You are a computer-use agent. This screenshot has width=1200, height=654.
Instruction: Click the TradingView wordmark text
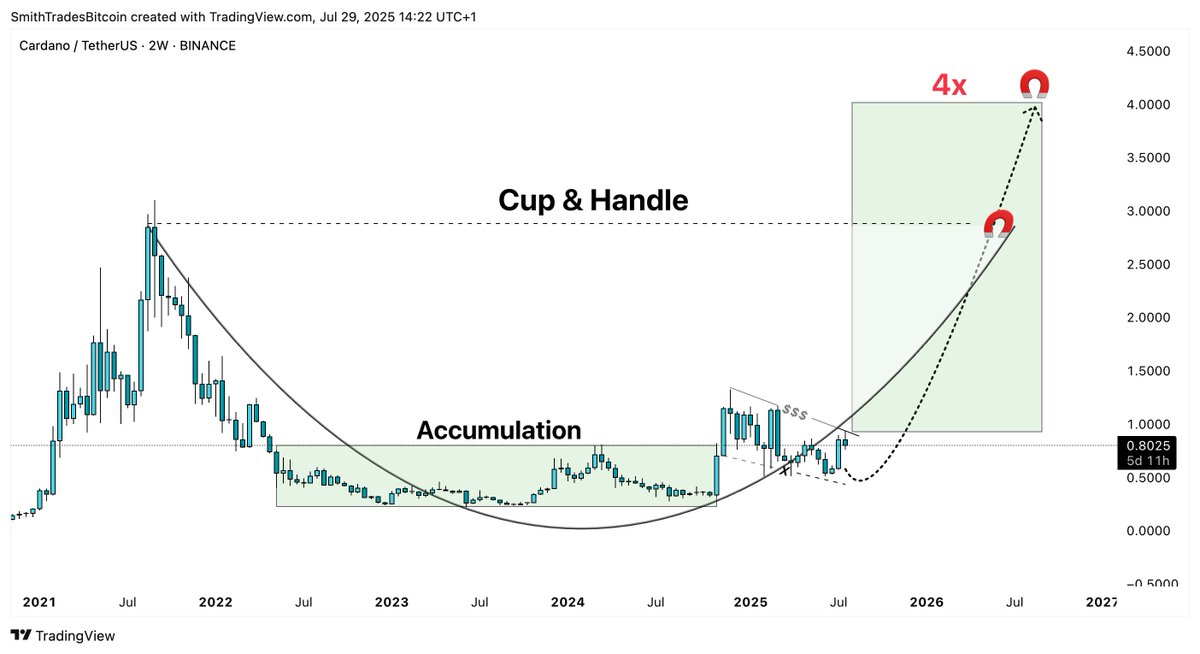(x=75, y=636)
